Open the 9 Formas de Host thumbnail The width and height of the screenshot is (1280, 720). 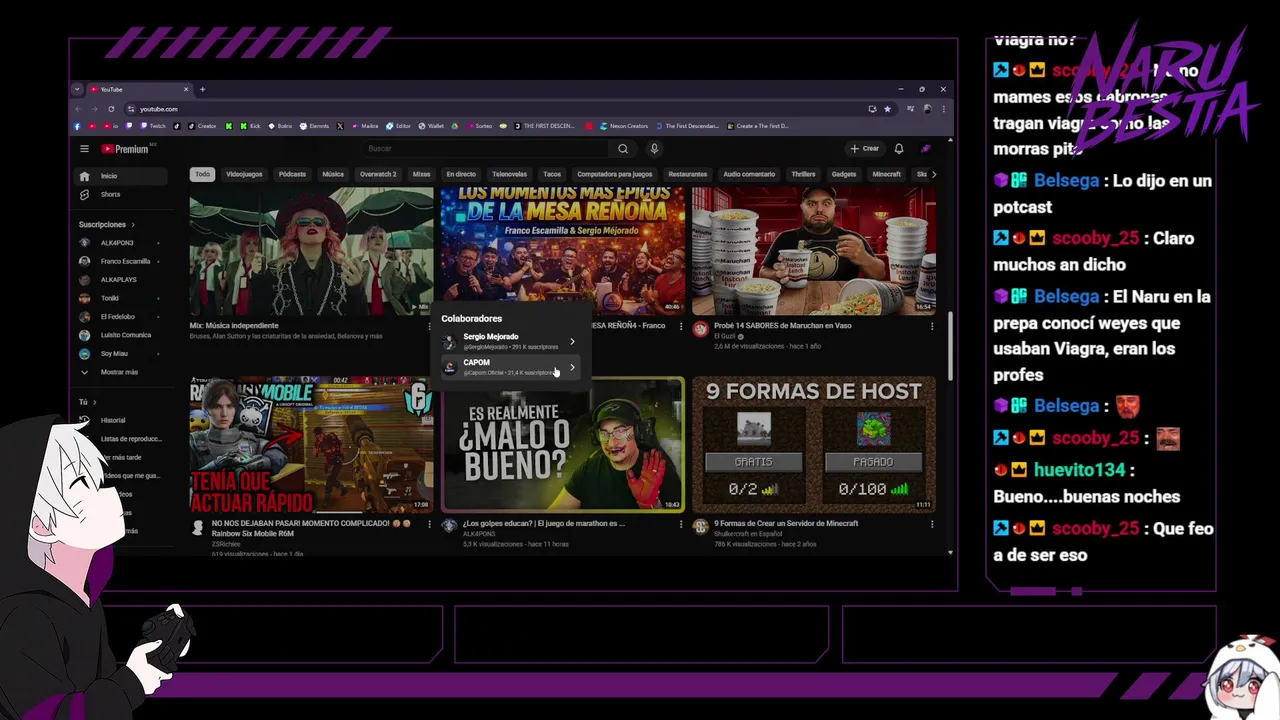point(814,444)
